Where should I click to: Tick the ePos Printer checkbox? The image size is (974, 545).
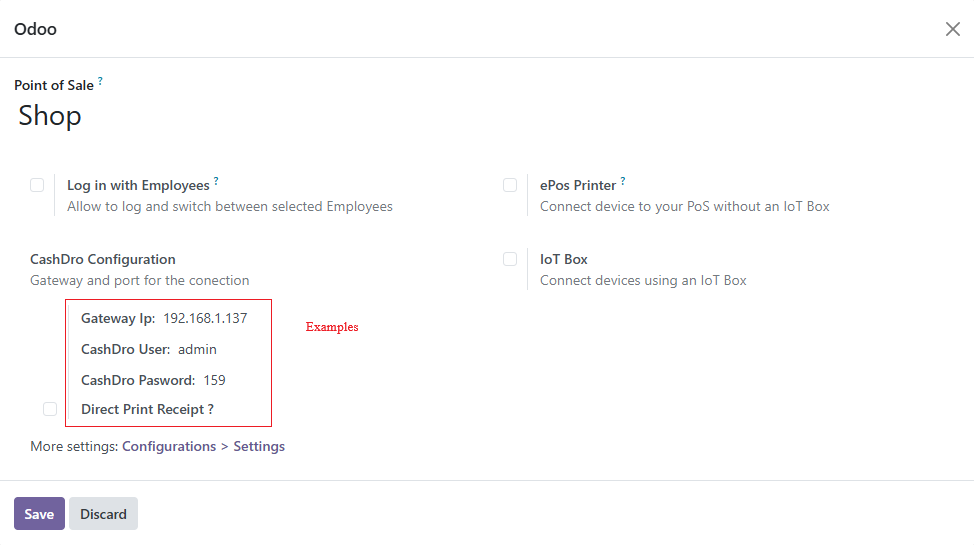click(x=510, y=185)
